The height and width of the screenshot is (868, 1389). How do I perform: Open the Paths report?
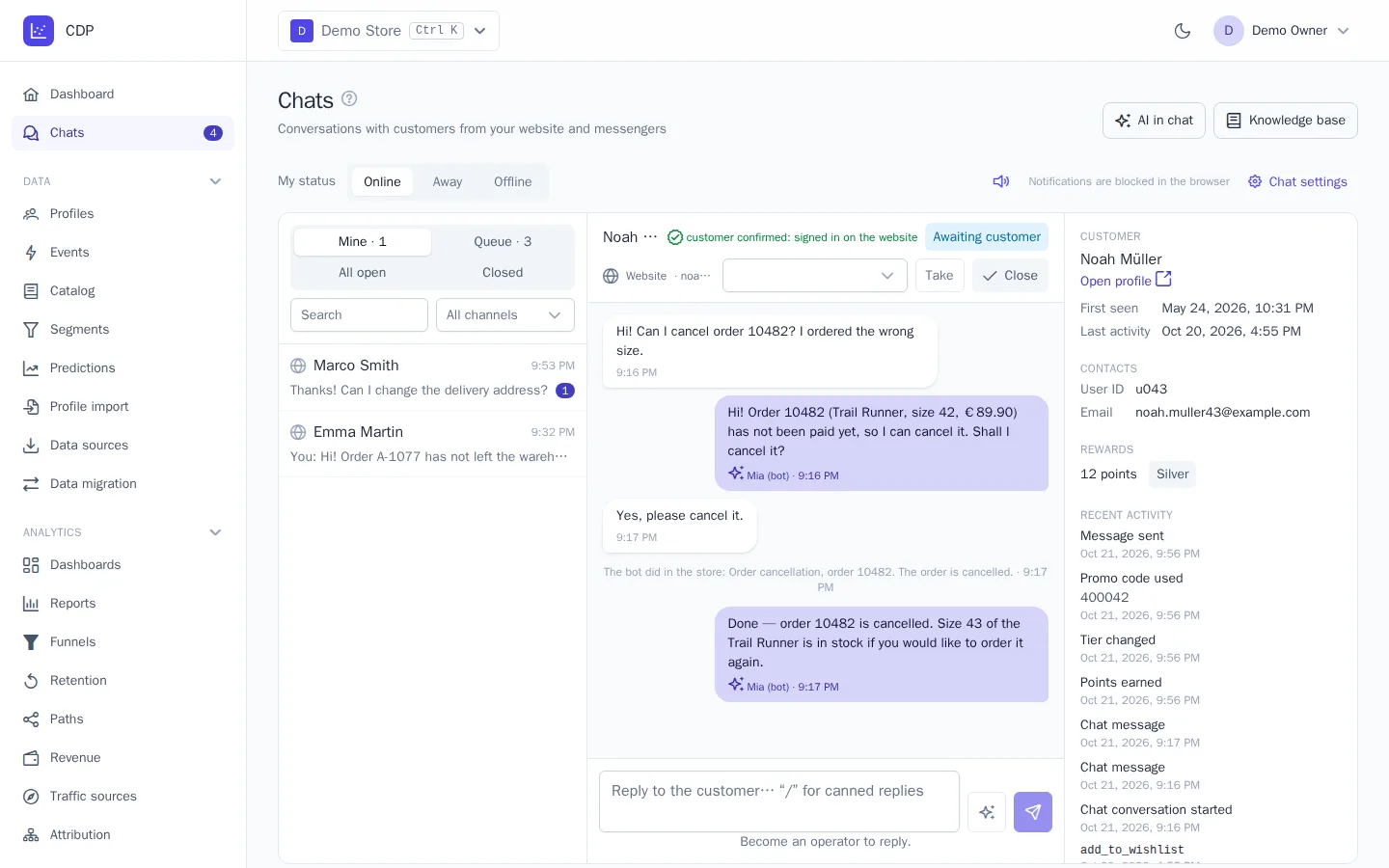click(x=123, y=719)
